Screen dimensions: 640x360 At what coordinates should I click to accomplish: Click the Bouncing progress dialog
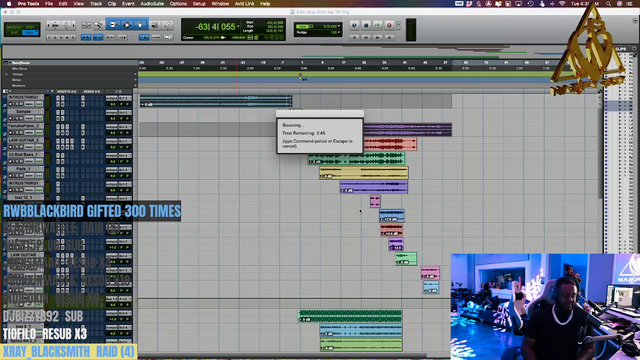pos(320,133)
